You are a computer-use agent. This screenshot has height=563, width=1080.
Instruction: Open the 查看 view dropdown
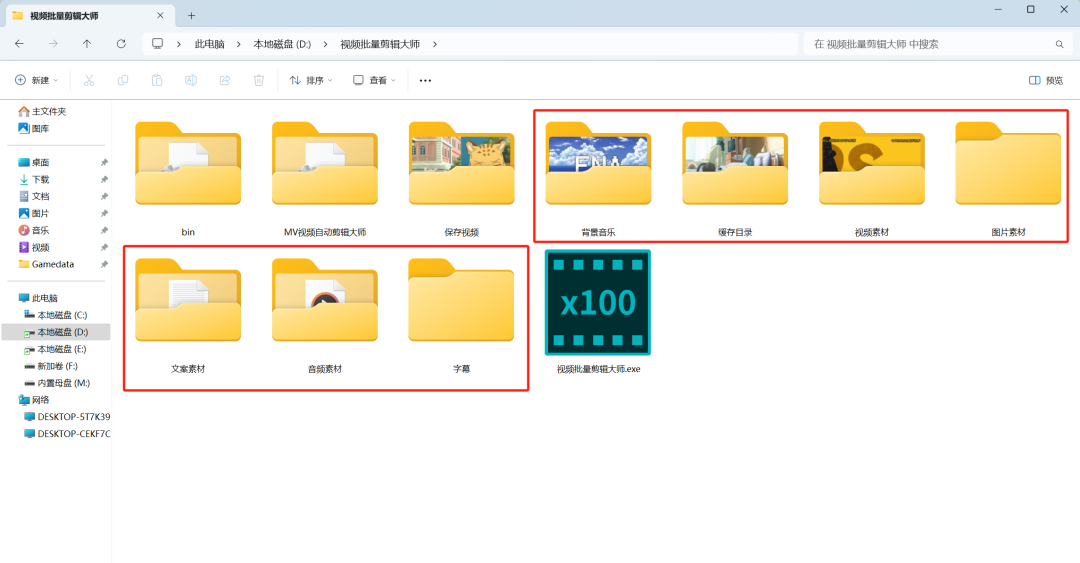pyautogui.click(x=375, y=81)
